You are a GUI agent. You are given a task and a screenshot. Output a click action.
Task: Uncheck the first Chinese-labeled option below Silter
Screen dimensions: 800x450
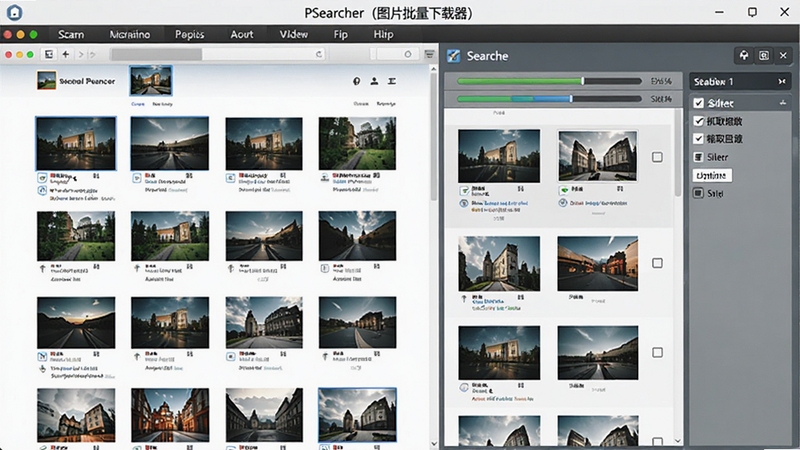coord(698,121)
